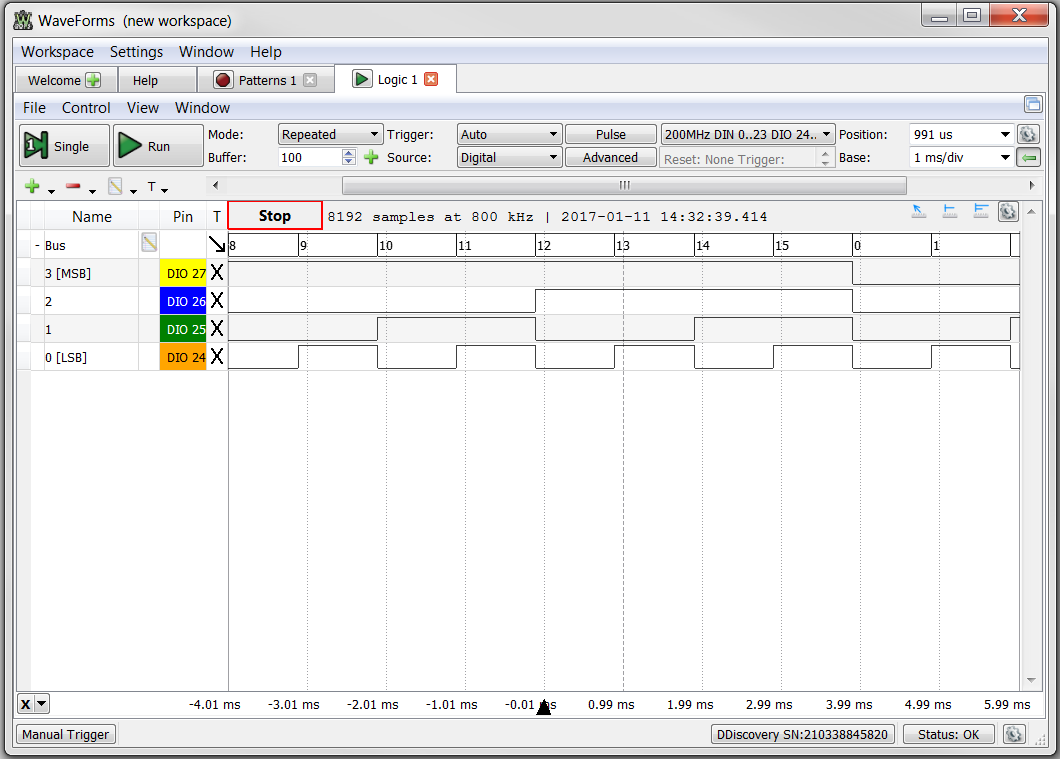Open the Control menu

coord(86,108)
